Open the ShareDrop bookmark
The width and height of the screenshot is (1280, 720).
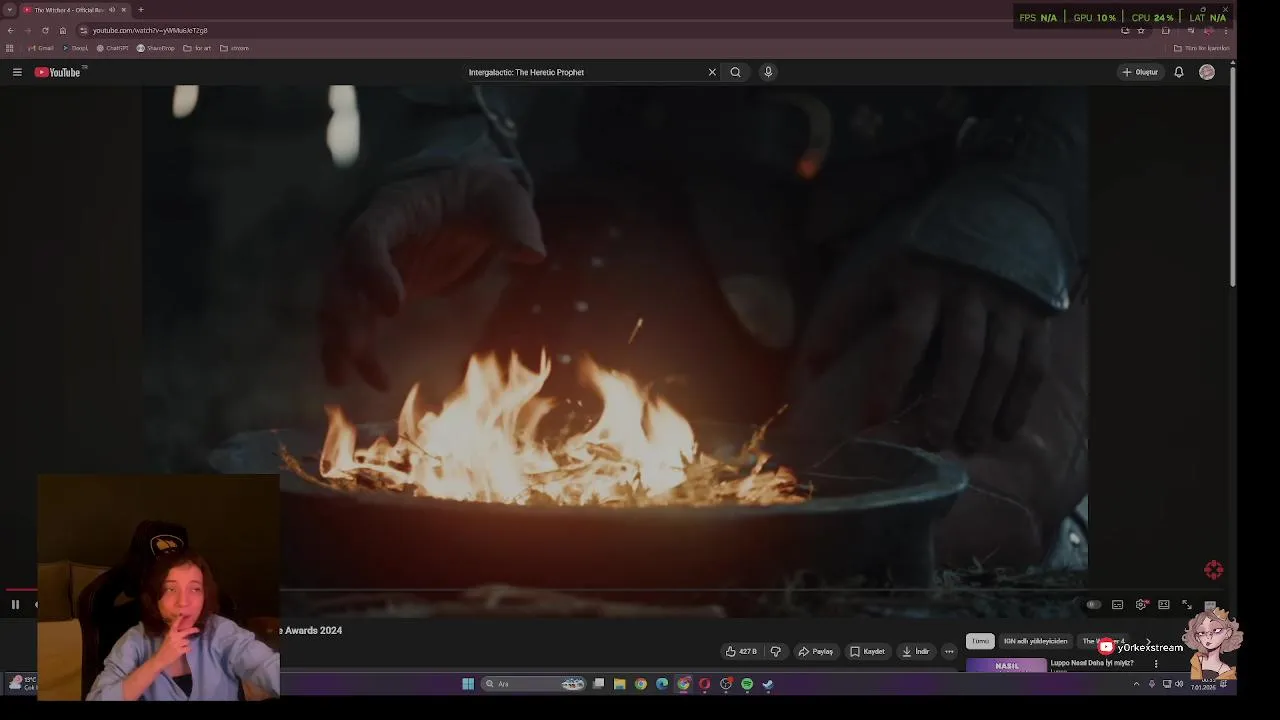155,48
